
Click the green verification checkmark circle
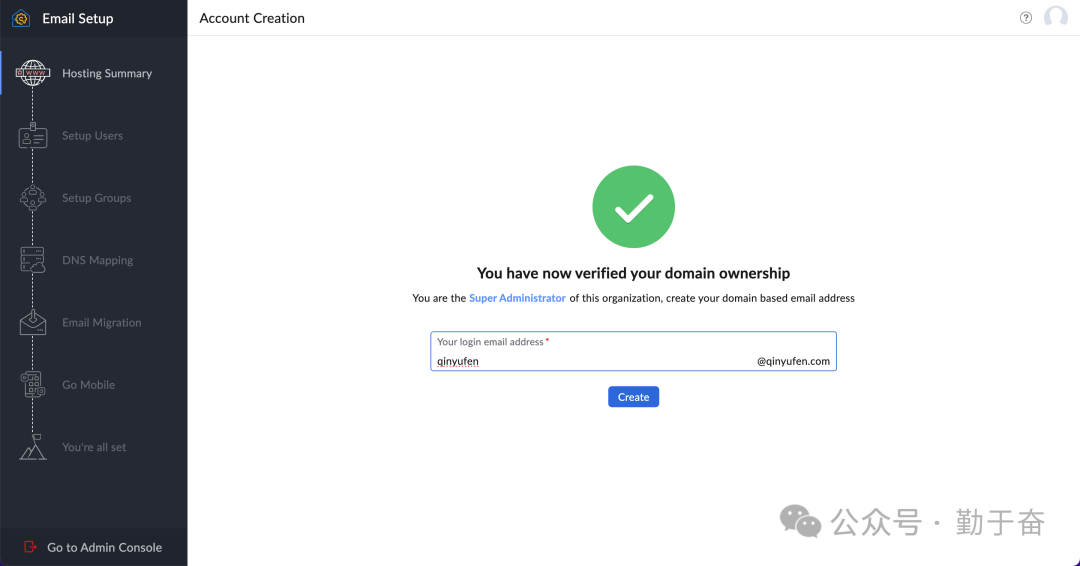(633, 208)
